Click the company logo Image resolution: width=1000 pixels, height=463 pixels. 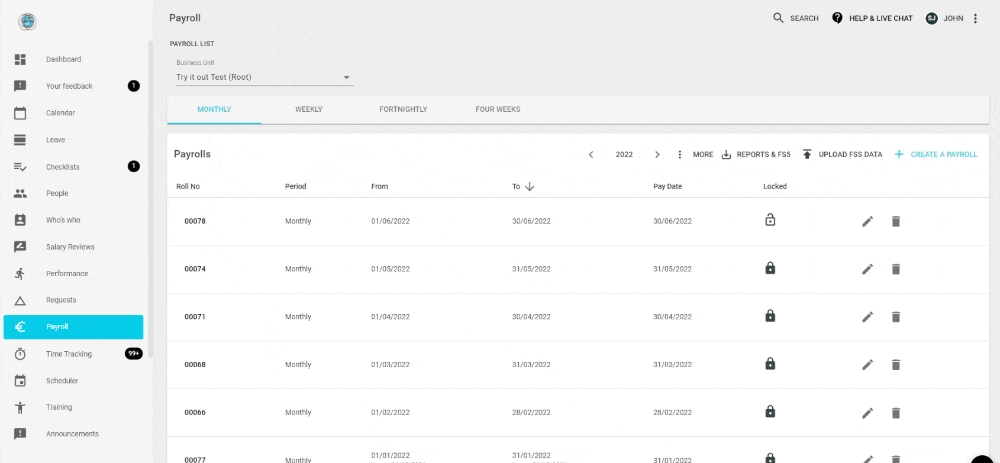(27, 22)
